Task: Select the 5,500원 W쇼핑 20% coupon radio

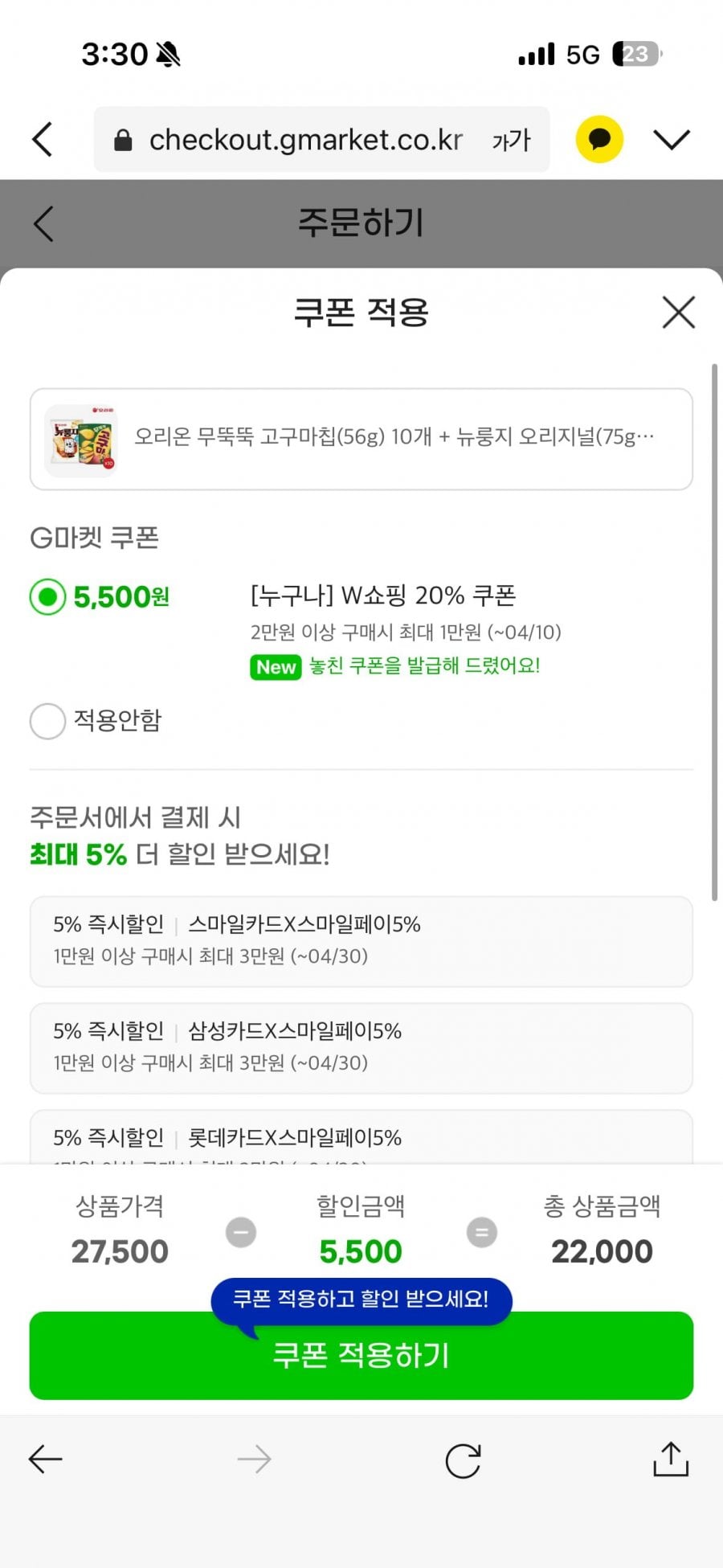Action: [x=48, y=597]
